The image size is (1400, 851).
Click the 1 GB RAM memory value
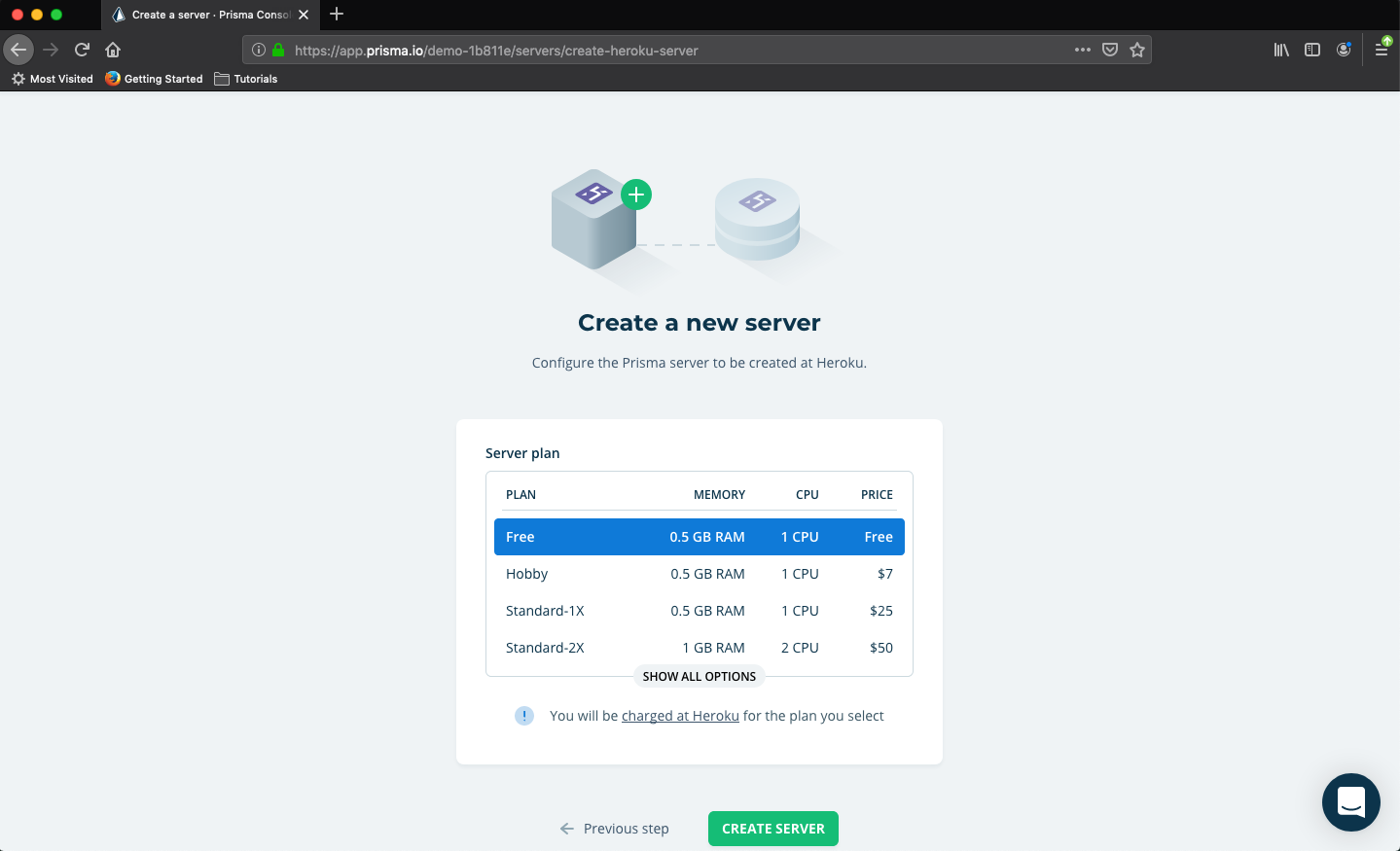pyautogui.click(x=713, y=648)
